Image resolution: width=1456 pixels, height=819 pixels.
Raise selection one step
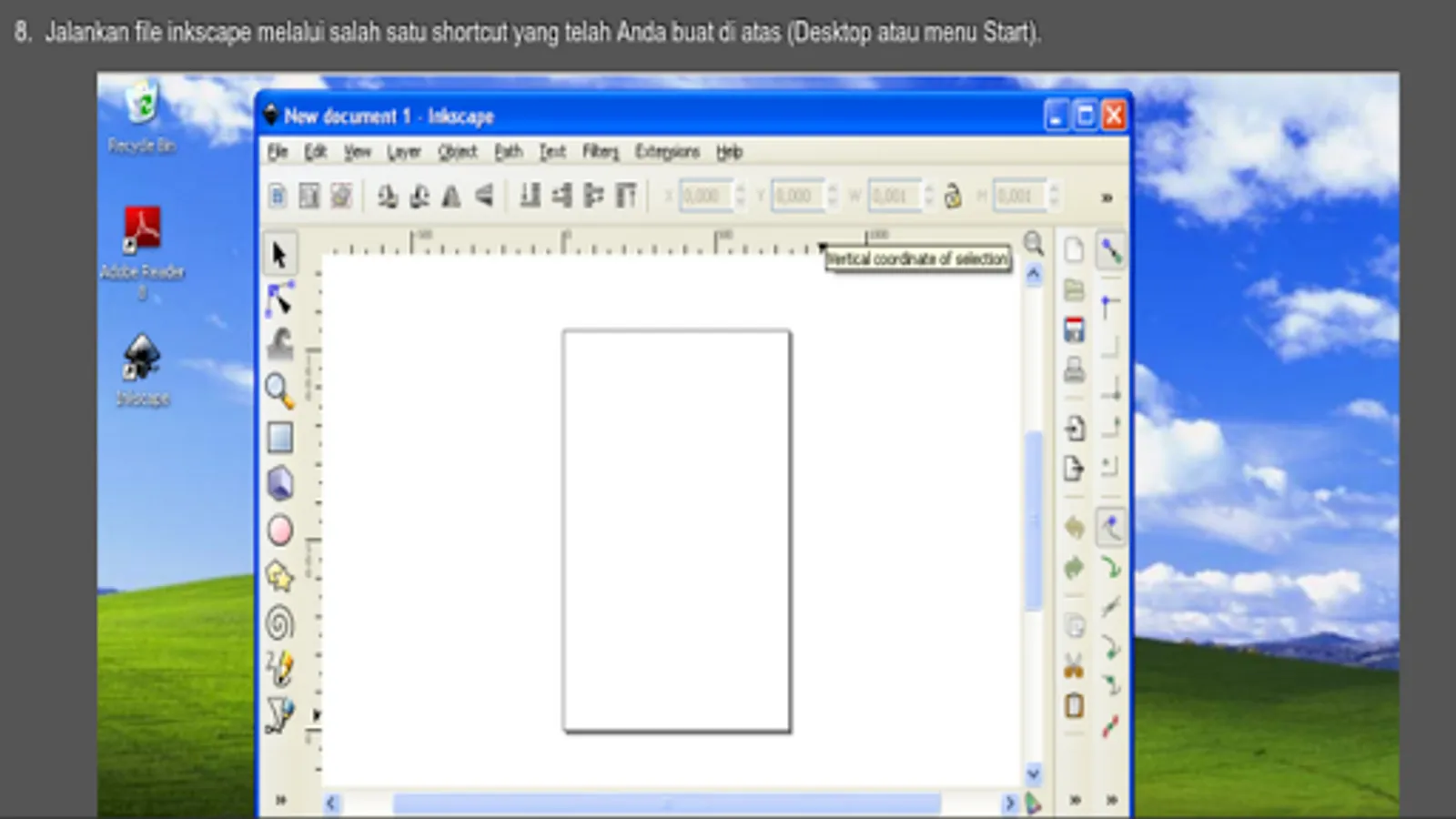point(593,196)
